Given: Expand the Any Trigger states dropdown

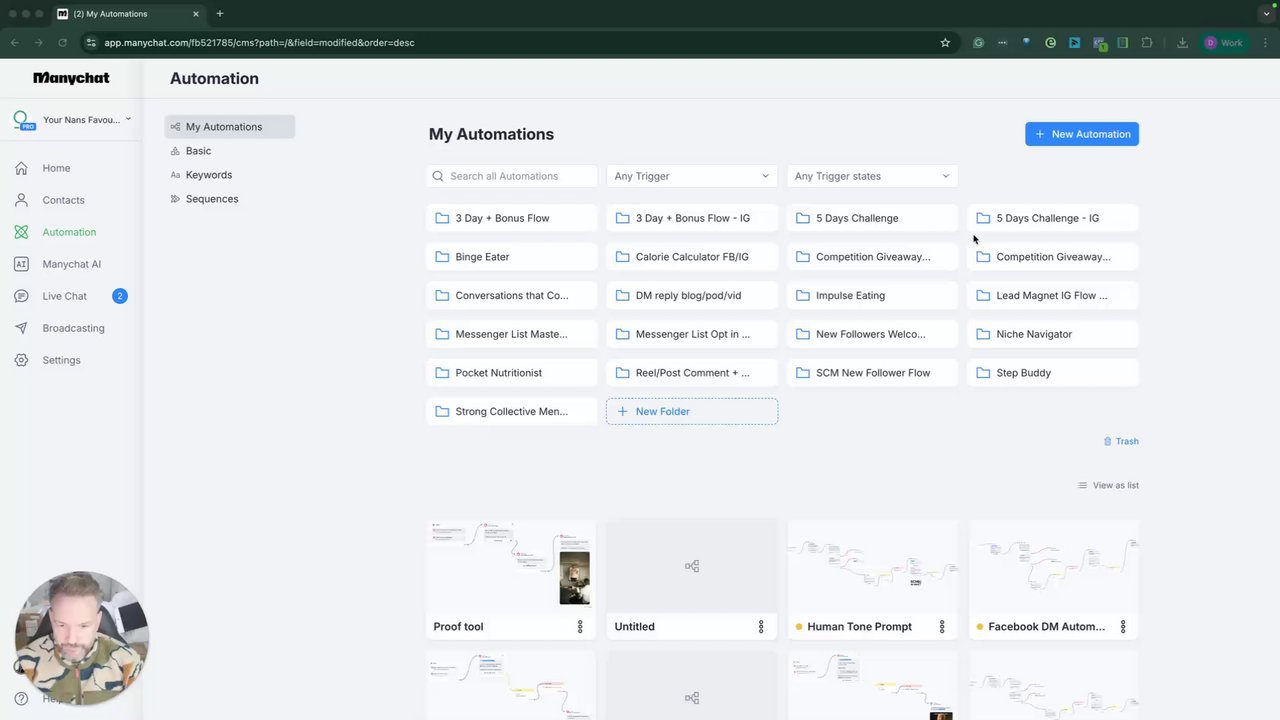Looking at the screenshot, I should point(872,176).
